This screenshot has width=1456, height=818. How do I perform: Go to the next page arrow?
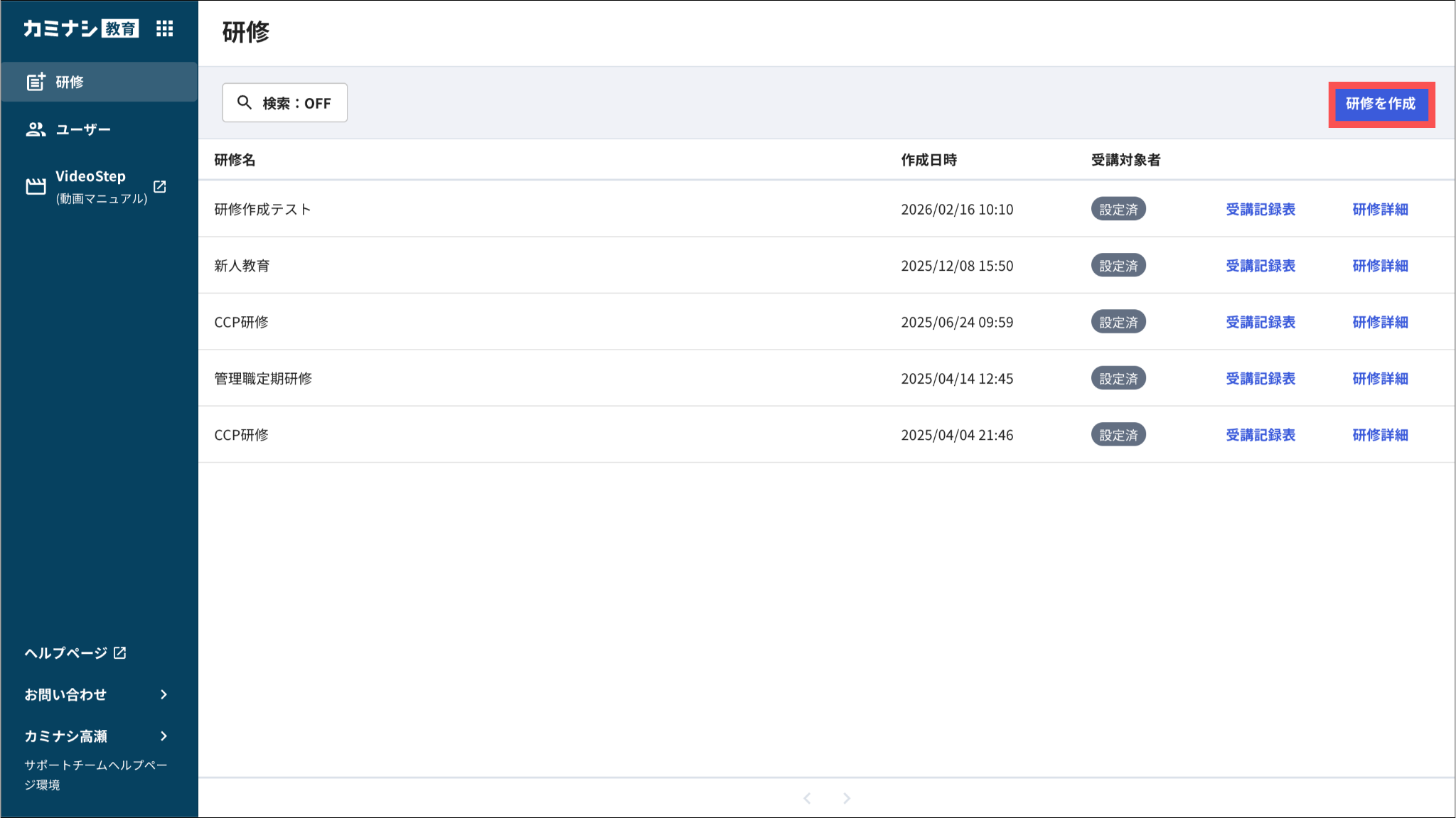pyautogui.click(x=846, y=798)
